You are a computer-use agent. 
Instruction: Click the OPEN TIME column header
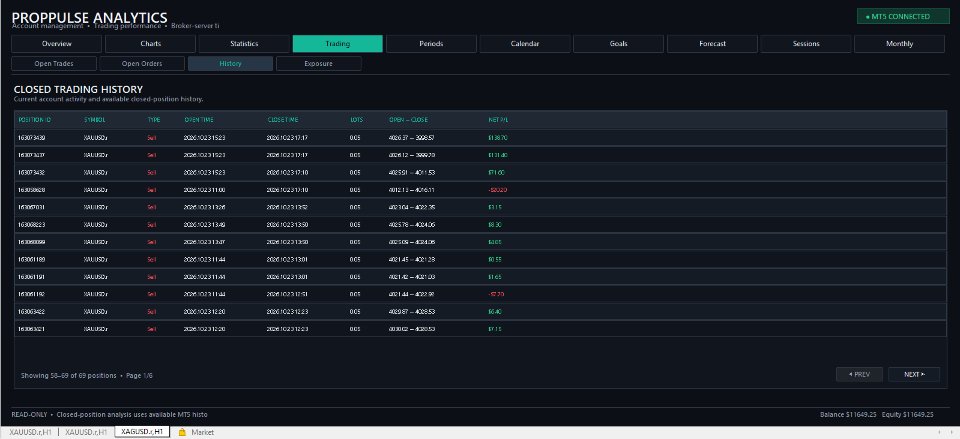click(x=199, y=119)
